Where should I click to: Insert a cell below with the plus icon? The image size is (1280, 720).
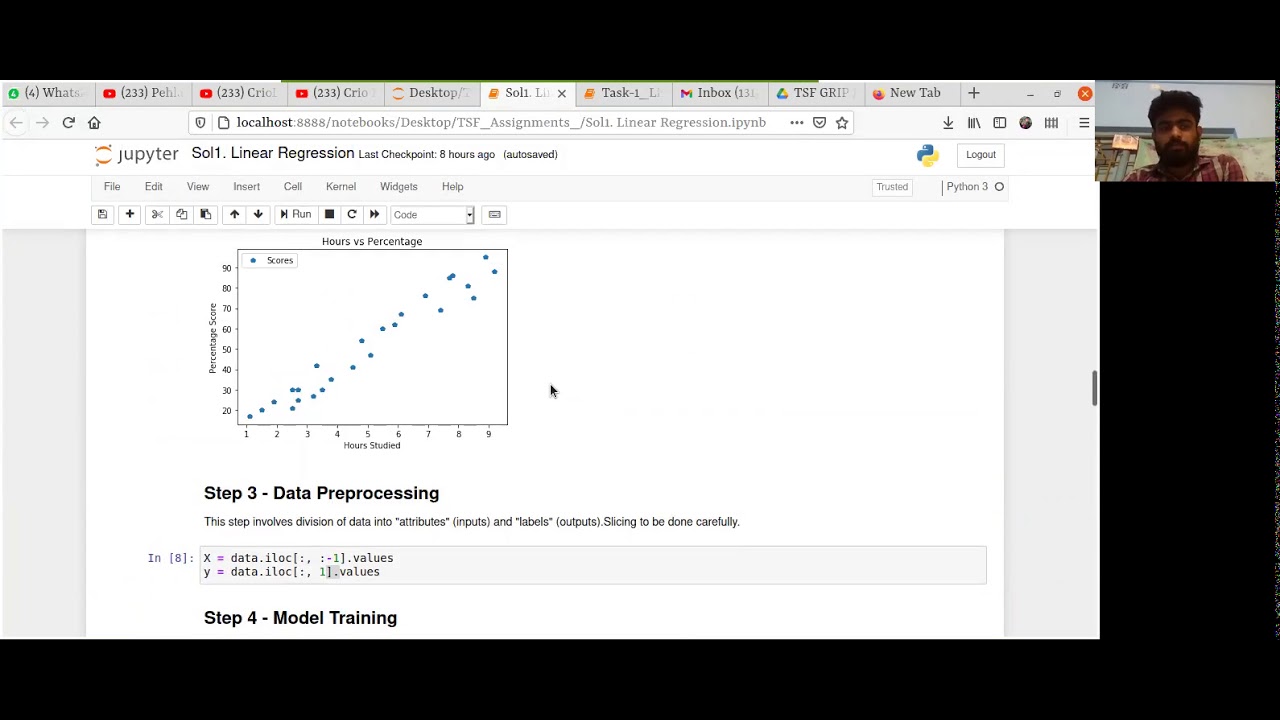[x=130, y=214]
